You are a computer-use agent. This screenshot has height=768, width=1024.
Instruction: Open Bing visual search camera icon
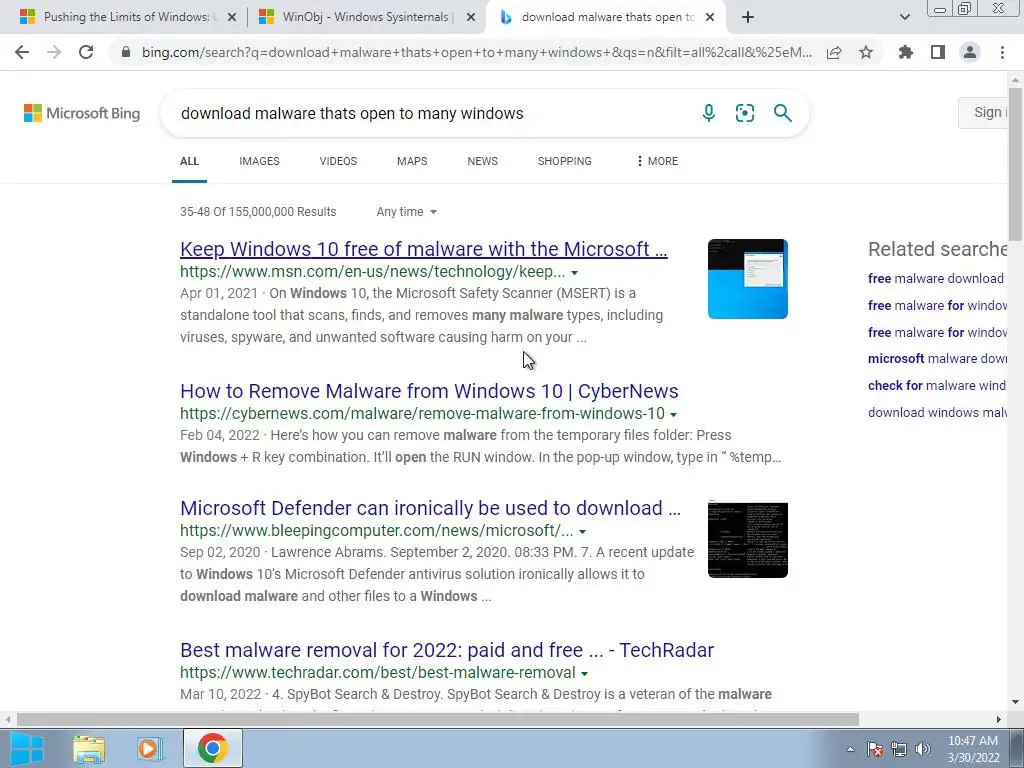click(744, 113)
